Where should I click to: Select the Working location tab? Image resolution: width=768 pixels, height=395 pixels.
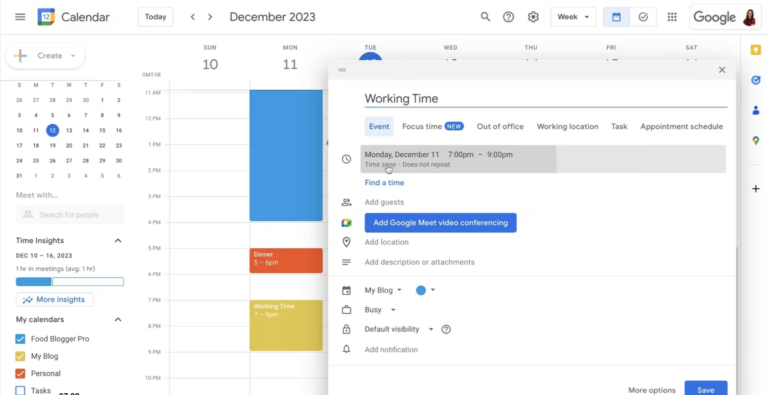[x=568, y=126]
